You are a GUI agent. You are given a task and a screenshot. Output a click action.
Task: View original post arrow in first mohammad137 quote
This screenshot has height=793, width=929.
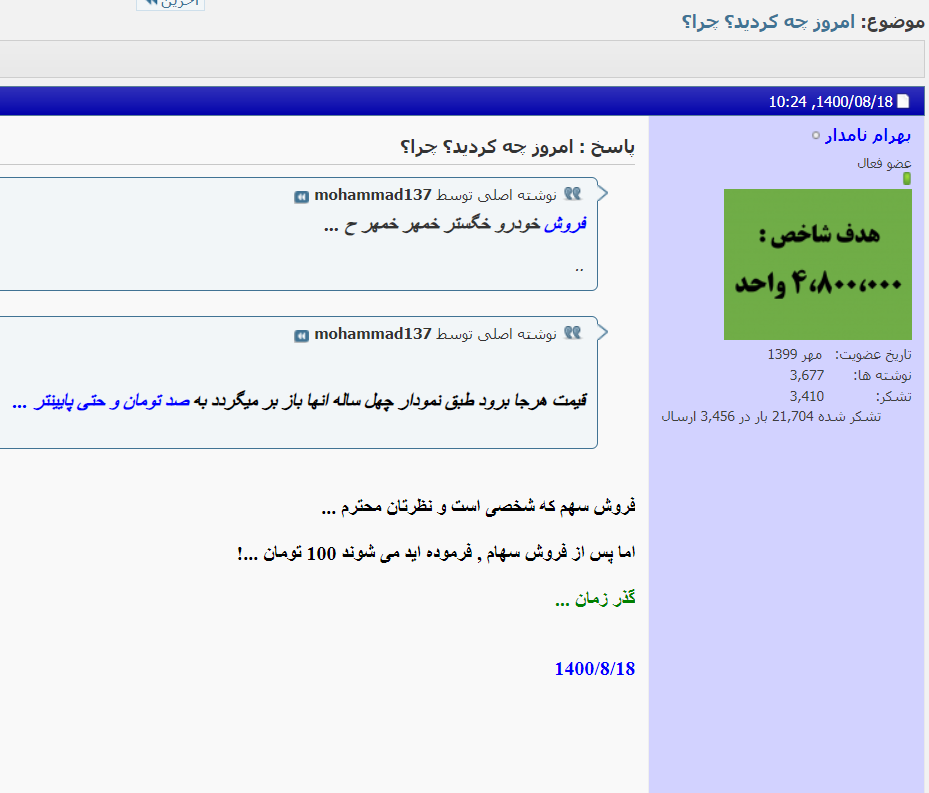(x=302, y=197)
